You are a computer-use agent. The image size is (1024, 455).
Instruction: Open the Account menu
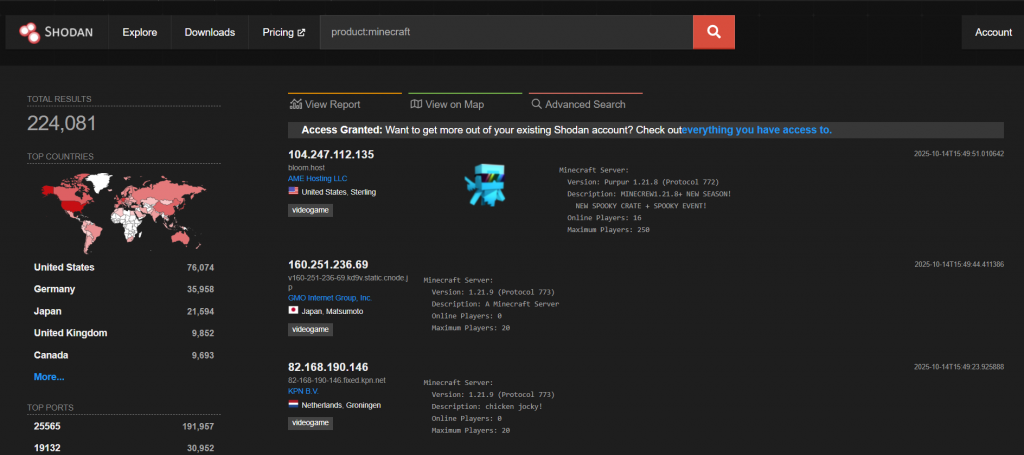993,33
